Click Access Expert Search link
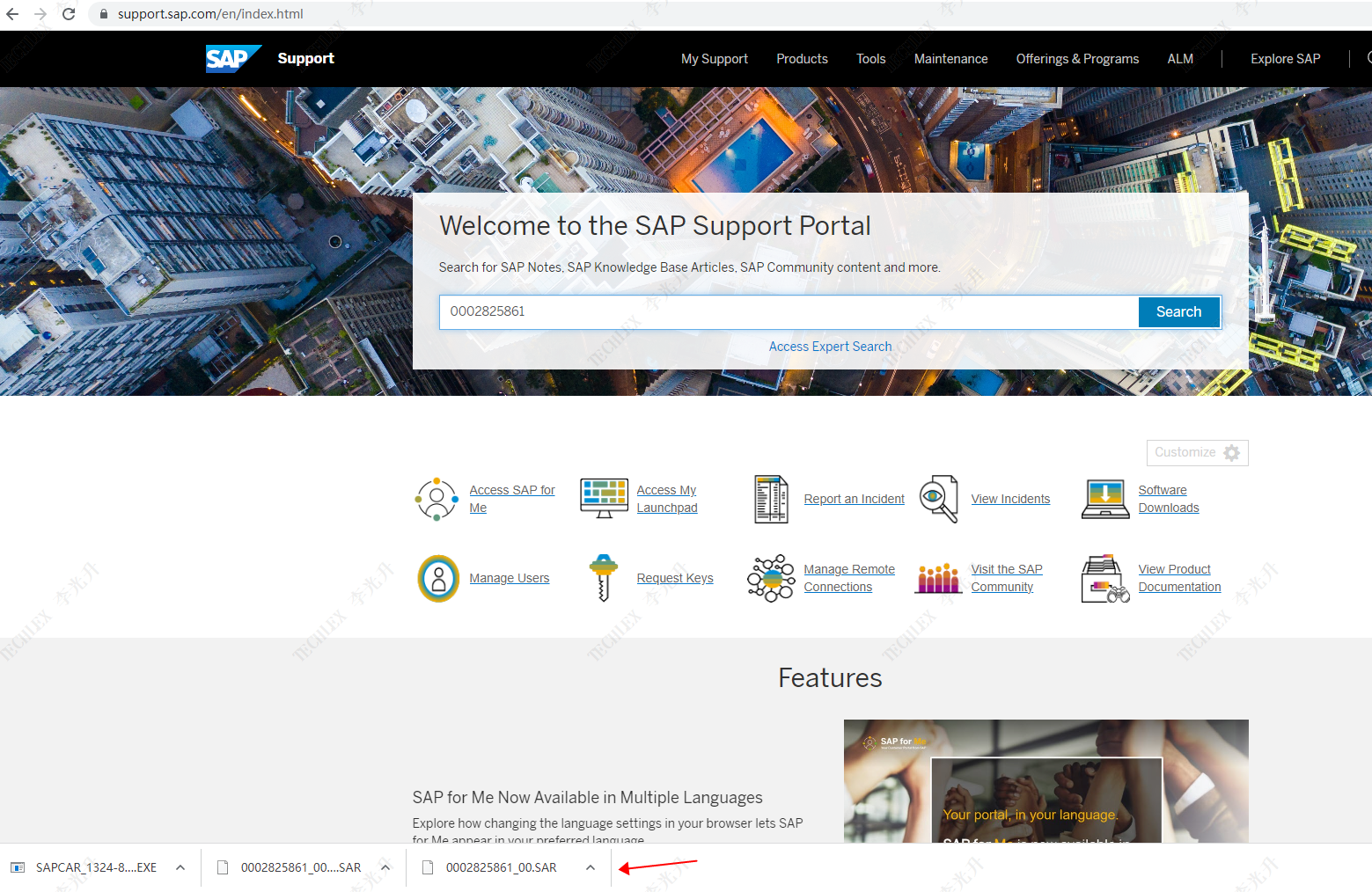Screen dimensions: 1372x892 830,347
